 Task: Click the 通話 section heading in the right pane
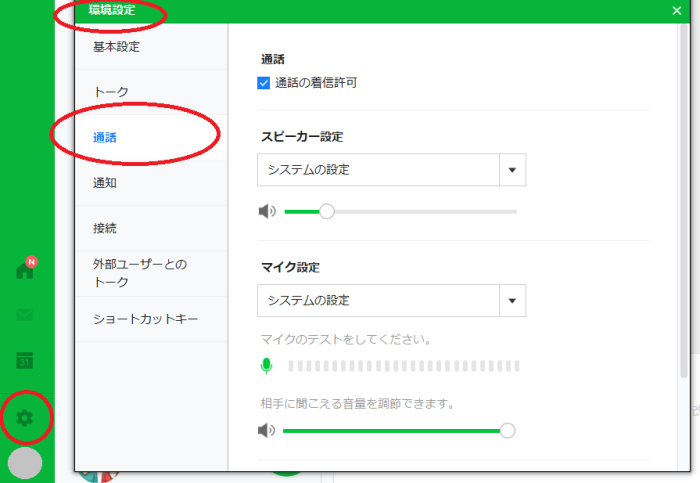(273, 59)
